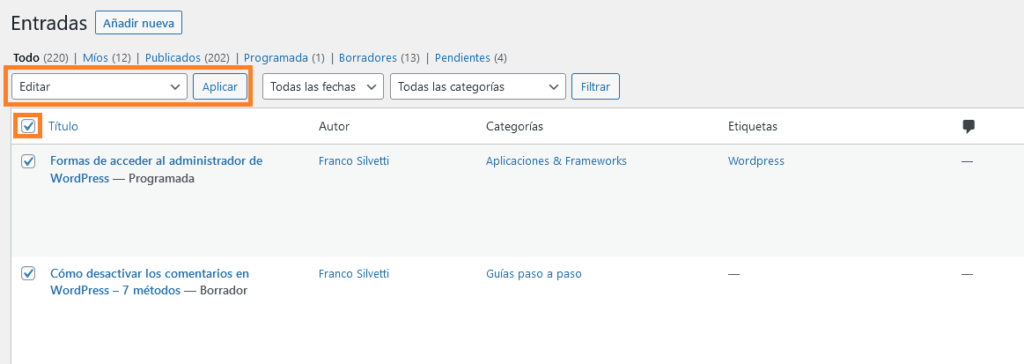Sort posts by comments bubble icon

pos(968,127)
